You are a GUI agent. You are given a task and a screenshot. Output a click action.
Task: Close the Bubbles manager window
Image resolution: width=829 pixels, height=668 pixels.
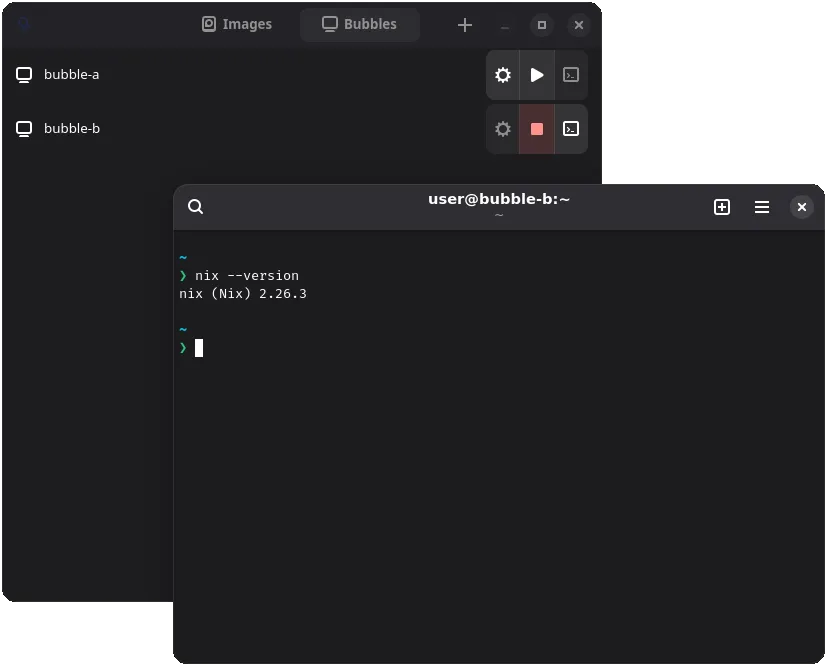pyautogui.click(x=578, y=25)
